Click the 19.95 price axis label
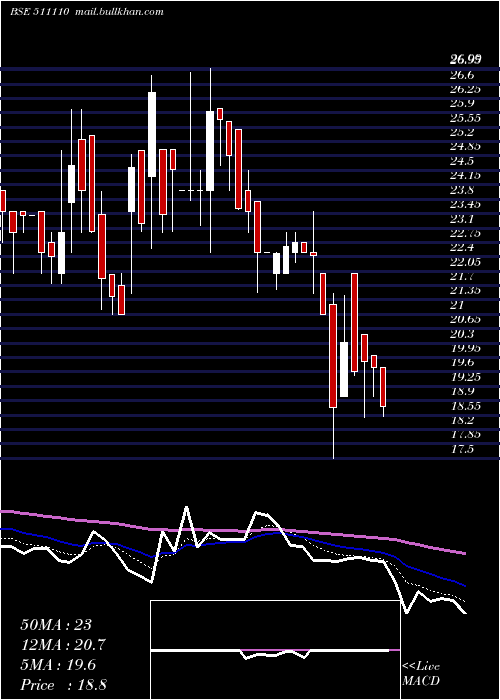 465,348
